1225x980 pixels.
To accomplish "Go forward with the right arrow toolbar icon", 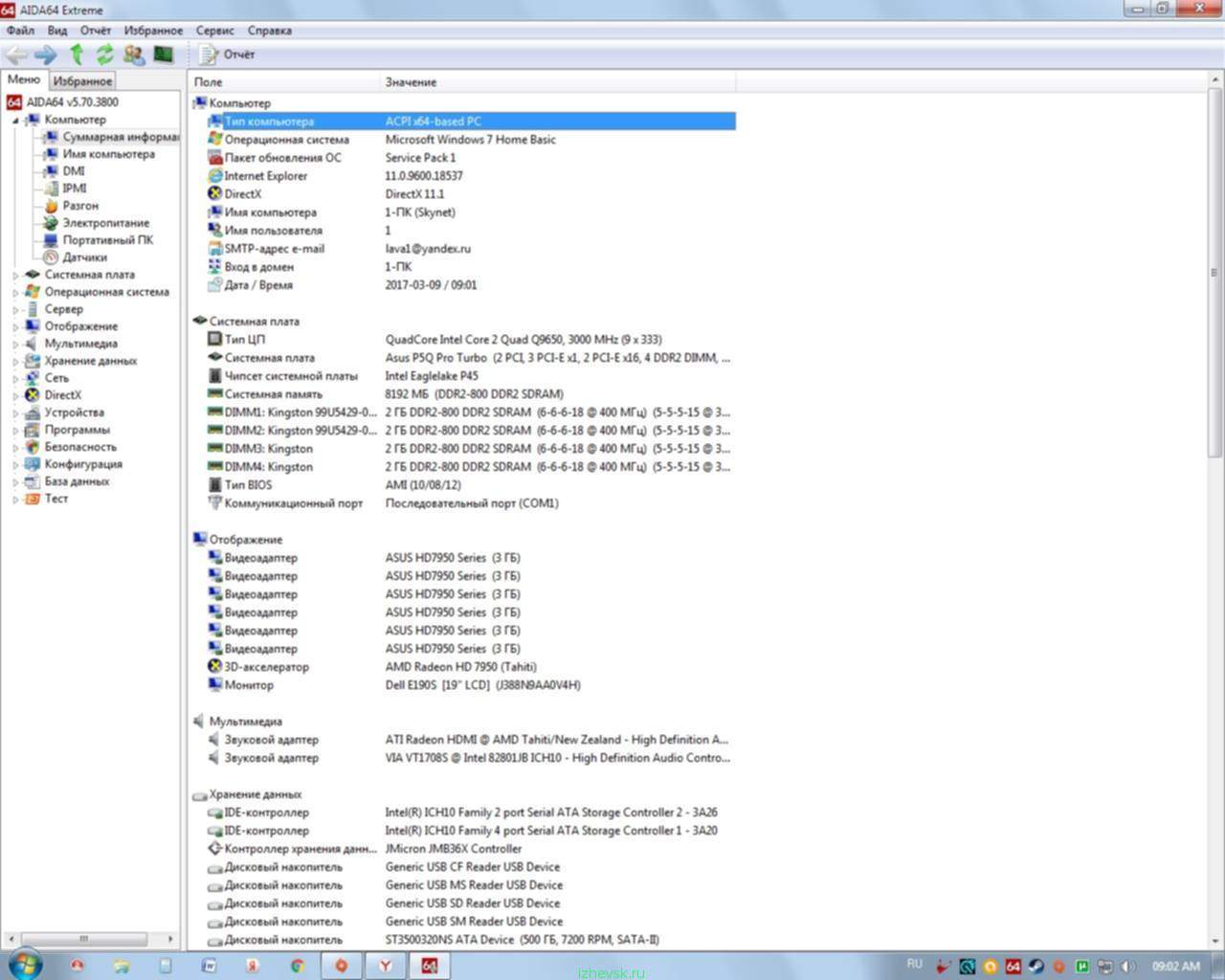I will [x=45, y=55].
